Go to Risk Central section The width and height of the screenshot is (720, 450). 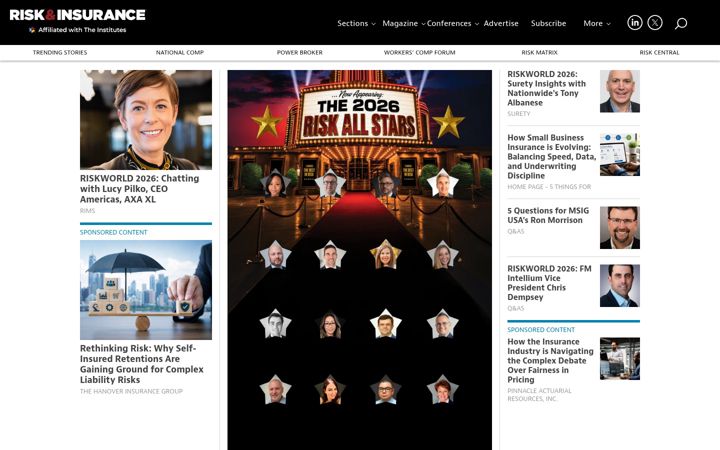click(x=659, y=52)
